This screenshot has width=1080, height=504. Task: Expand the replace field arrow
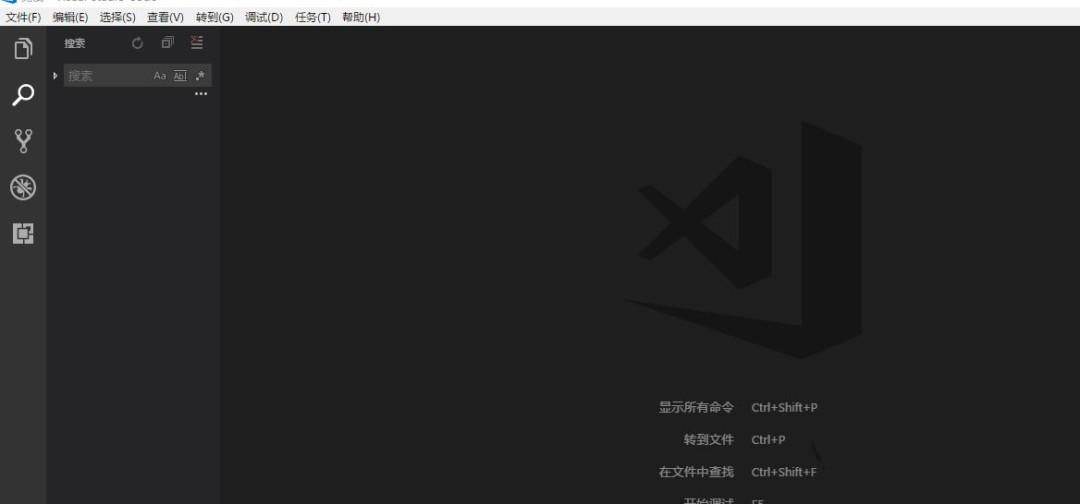tap(55, 76)
